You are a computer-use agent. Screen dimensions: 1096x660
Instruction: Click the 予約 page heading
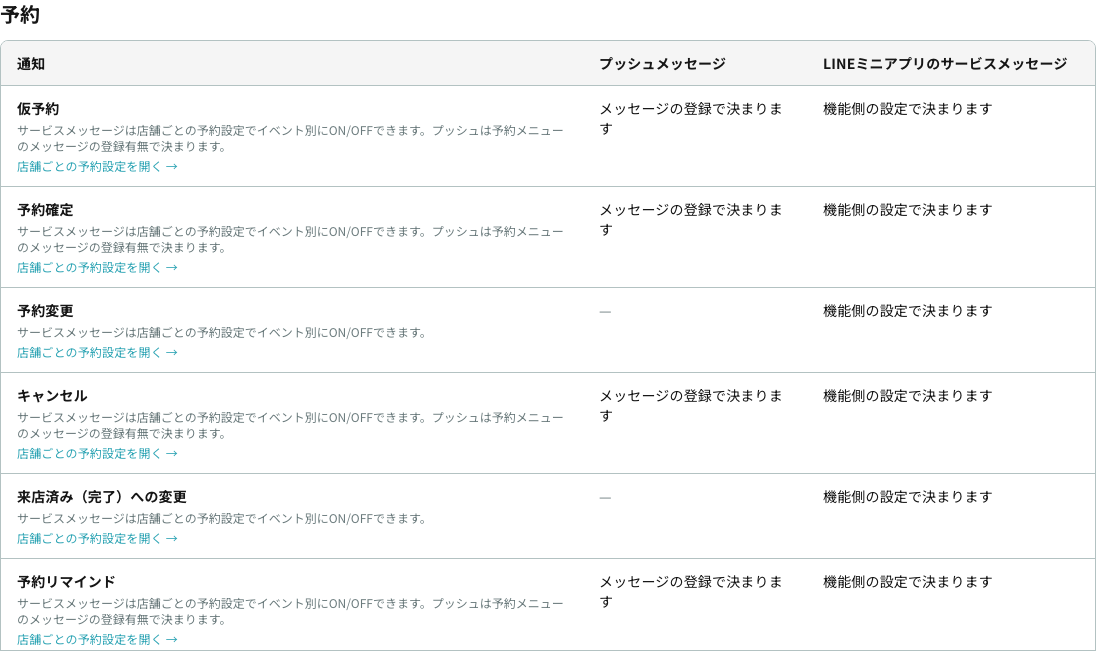(20, 15)
